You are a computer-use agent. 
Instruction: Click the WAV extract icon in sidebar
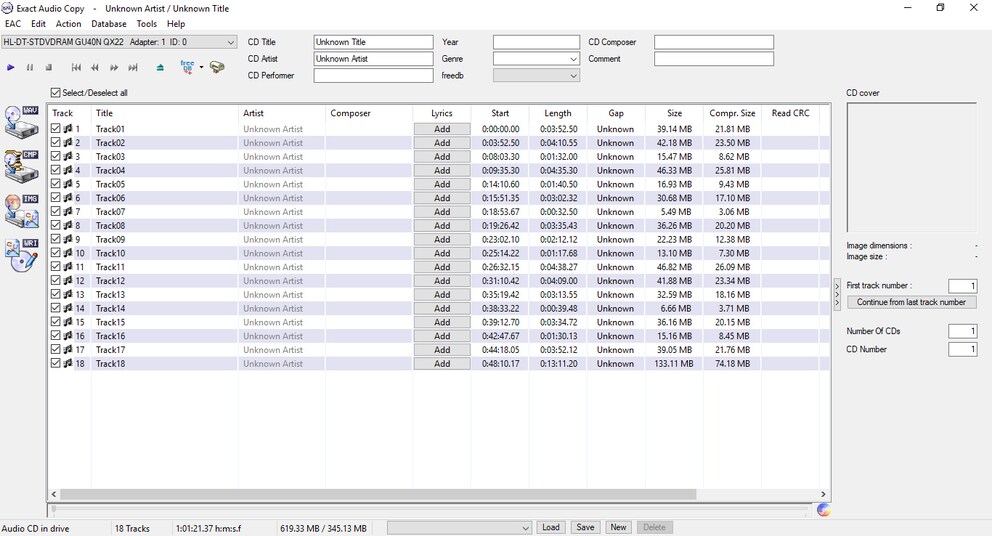tap(22, 122)
